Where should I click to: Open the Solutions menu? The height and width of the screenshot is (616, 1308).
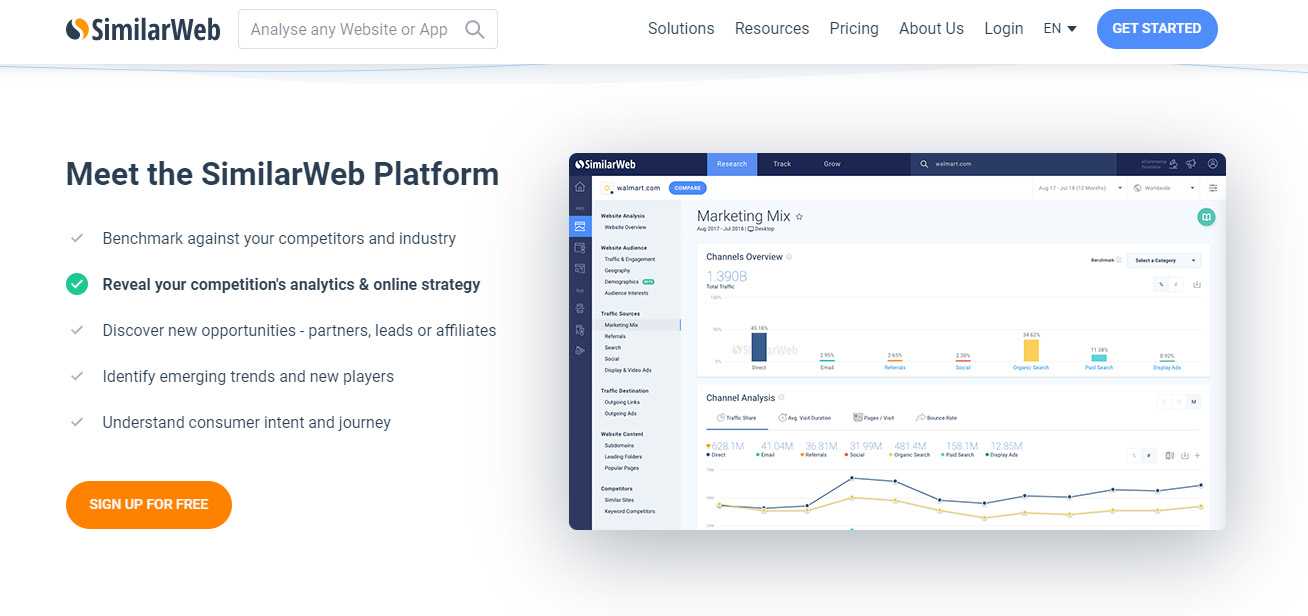tap(681, 29)
